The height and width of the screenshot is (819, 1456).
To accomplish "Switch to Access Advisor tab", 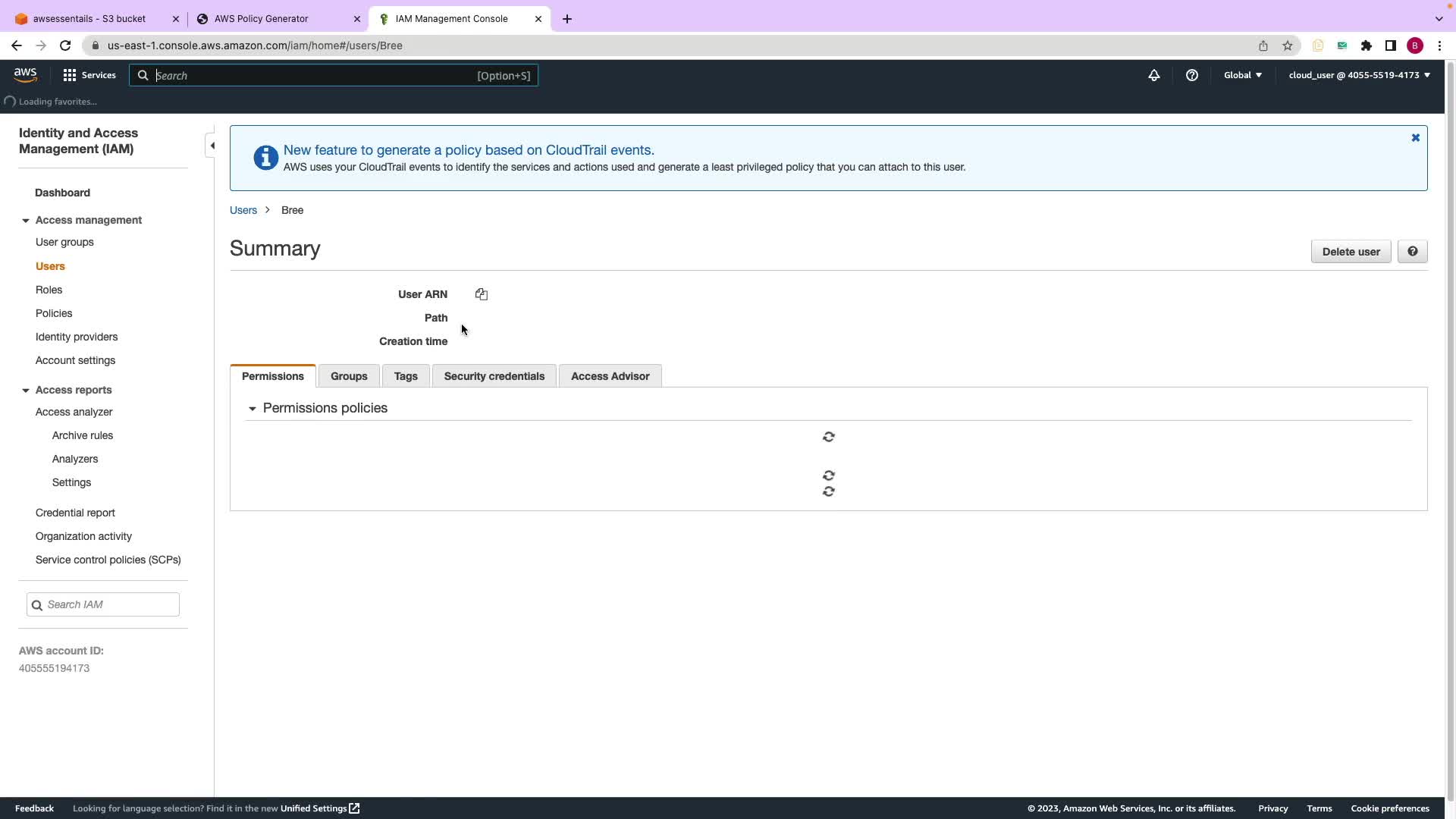I will click(x=610, y=376).
